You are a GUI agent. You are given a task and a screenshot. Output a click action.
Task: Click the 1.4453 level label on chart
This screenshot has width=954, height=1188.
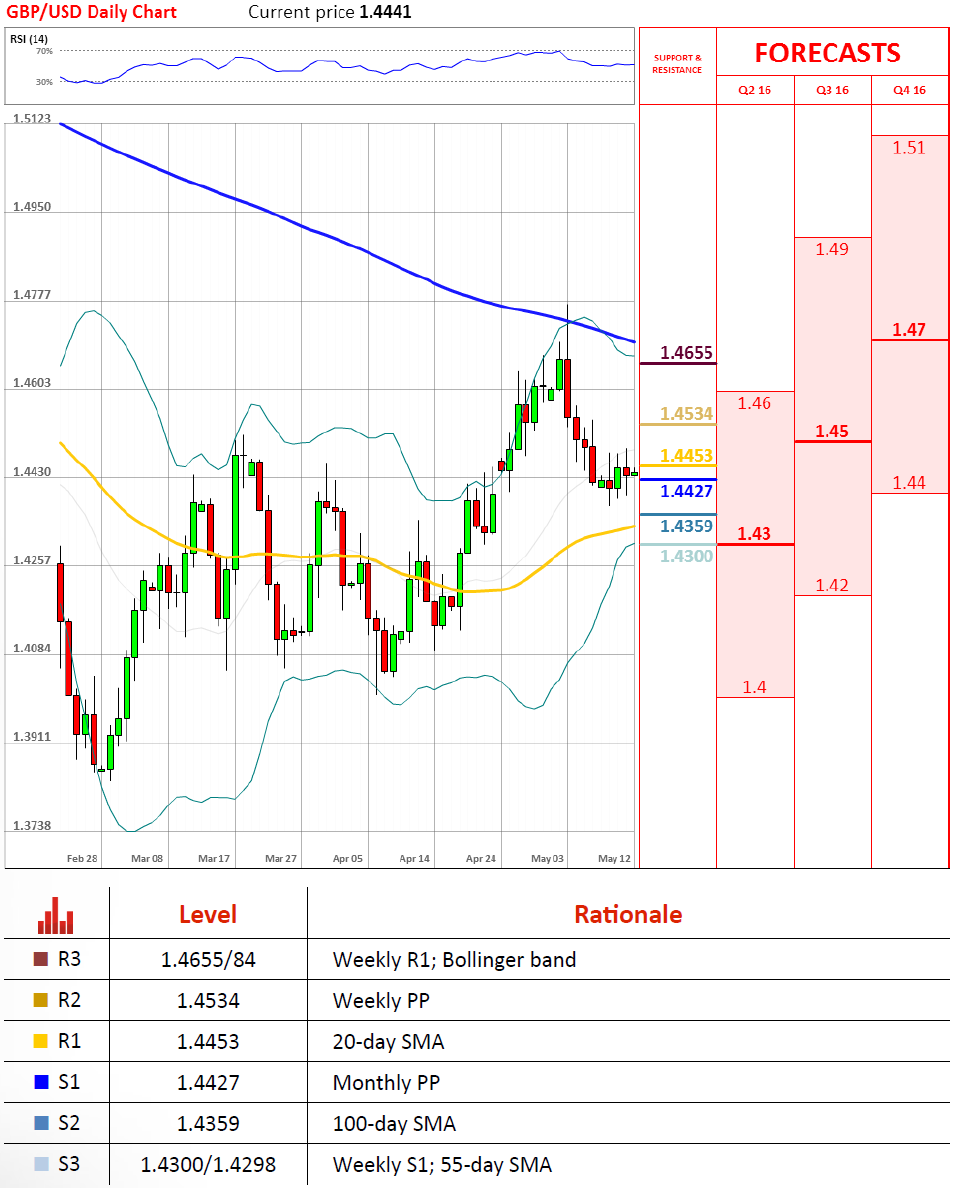pyautogui.click(x=687, y=455)
